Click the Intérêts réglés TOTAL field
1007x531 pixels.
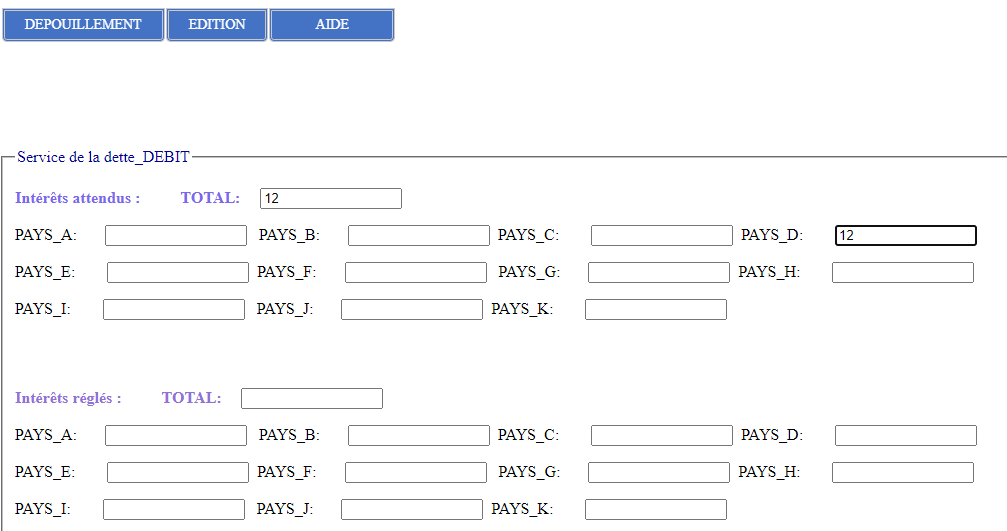[x=311, y=398]
